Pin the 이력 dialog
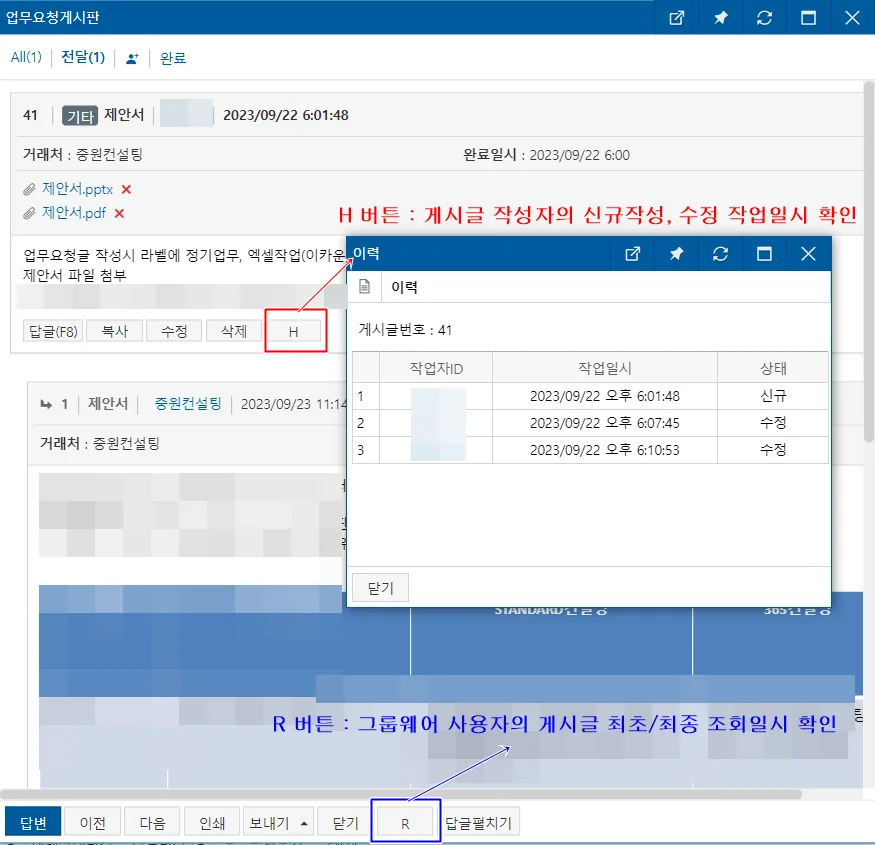The width and height of the screenshot is (875, 845). [676, 254]
